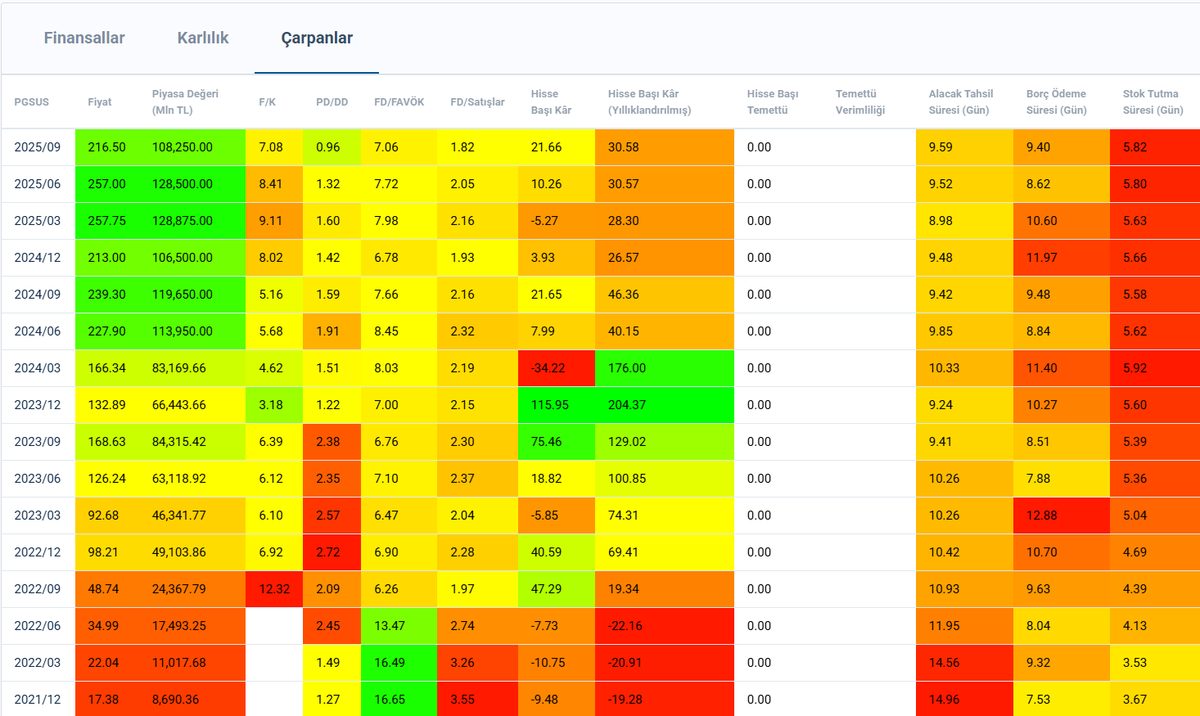Viewport: 1200px width, 716px height.
Task: Click the PD/DD value 2.72
Action: click(x=332, y=552)
